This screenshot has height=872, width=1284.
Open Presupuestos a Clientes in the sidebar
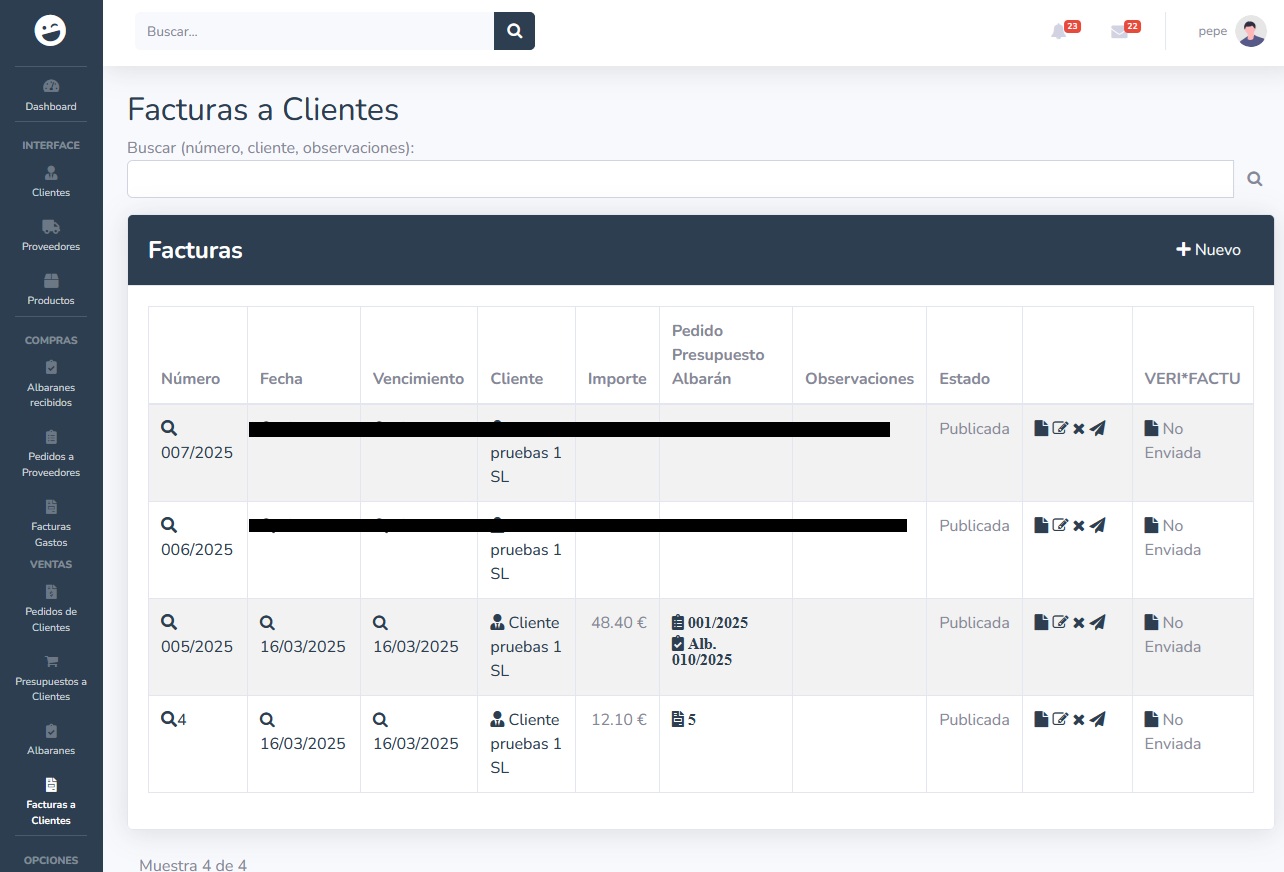pyautogui.click(x=51, y=677)
